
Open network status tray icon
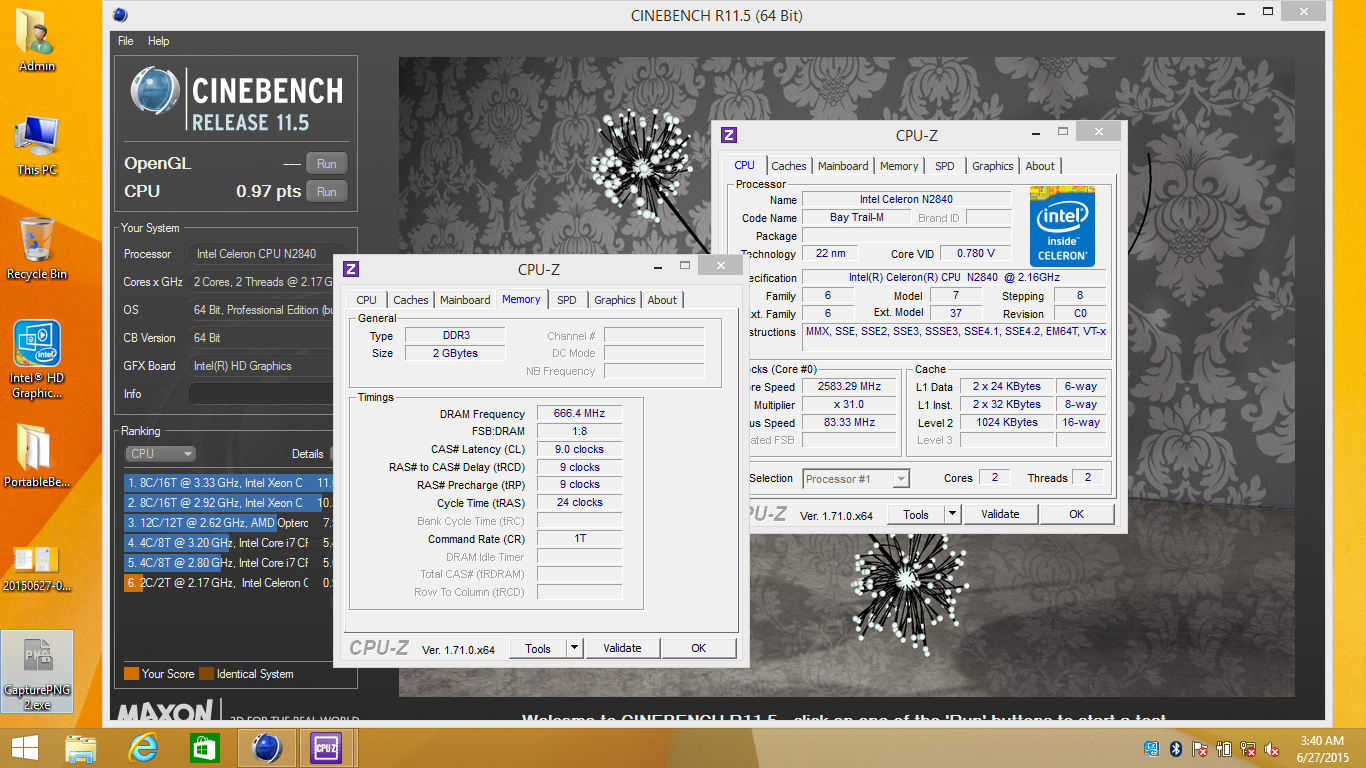1248,749
